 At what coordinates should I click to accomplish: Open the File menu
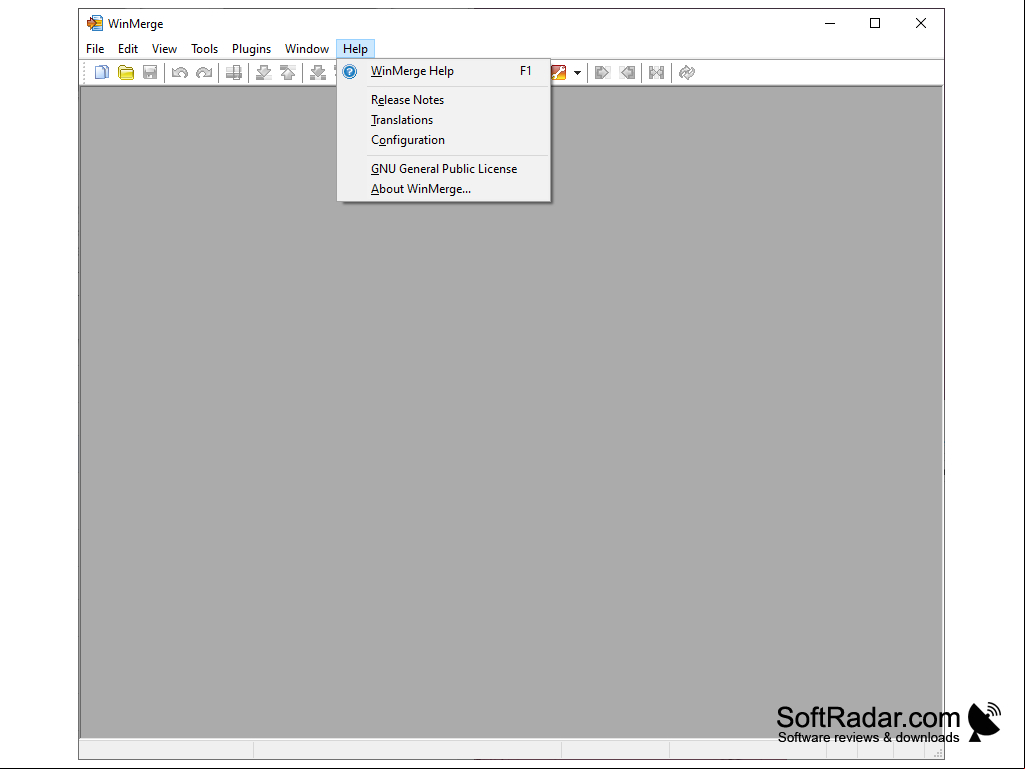click(95, 49)
